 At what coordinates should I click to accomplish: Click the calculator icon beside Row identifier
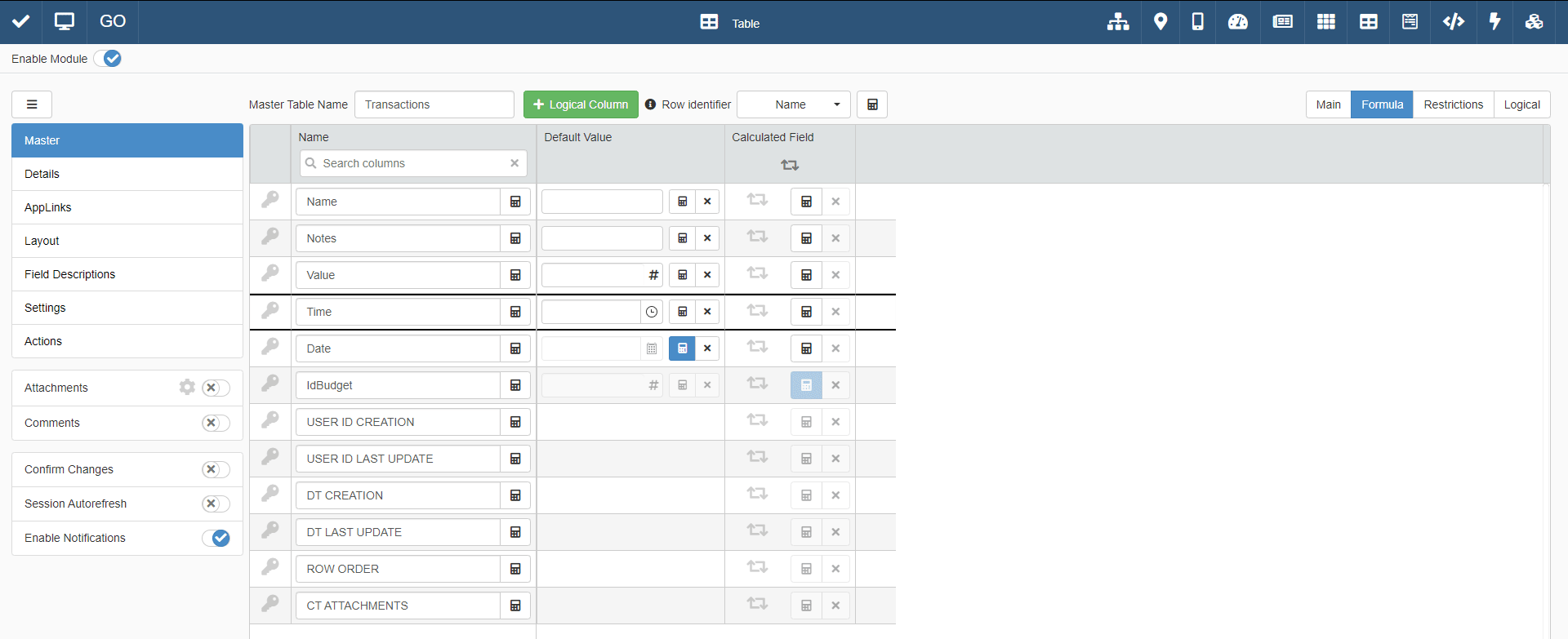point(872,104)
